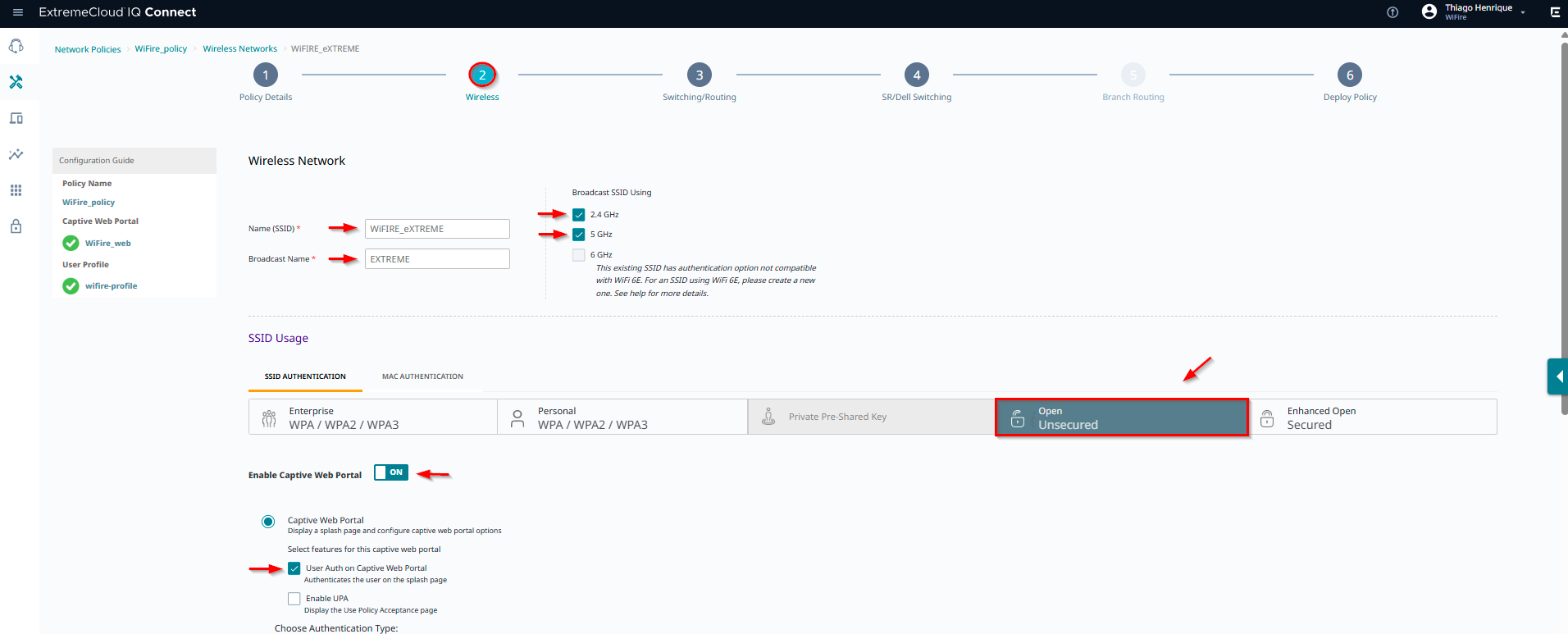
Task: Select Enhanced Open Secured option
Action: click(1372, 417)
